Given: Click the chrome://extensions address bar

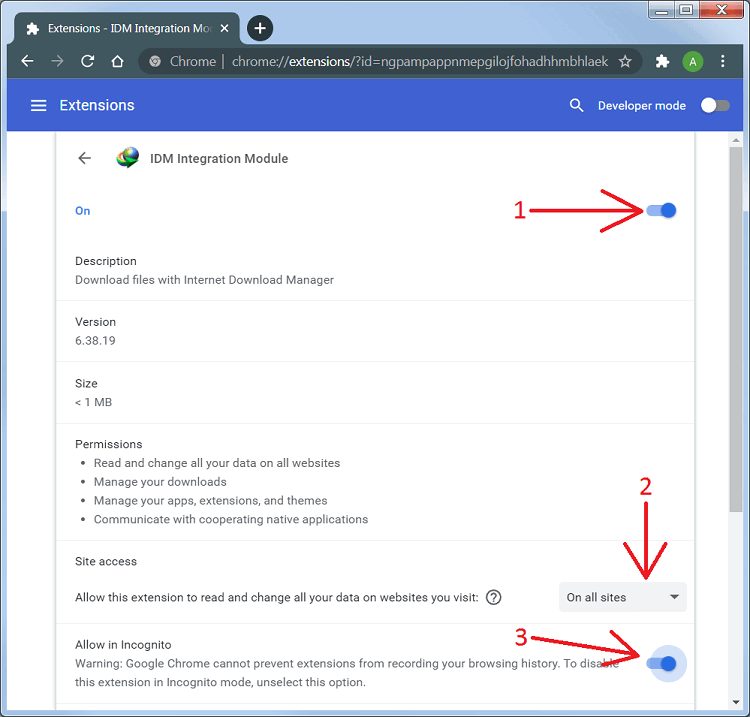Looking at the screenshot, I should (390, 61).
